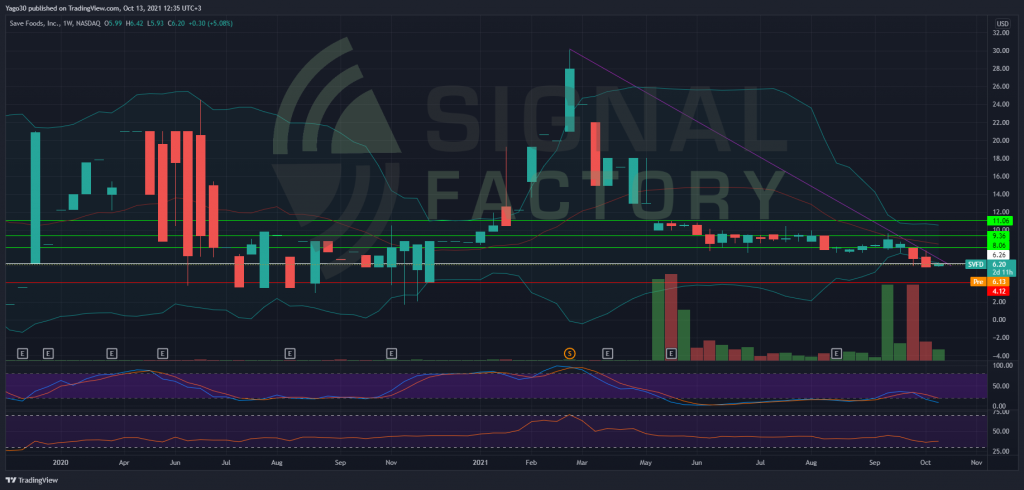Click the 25.00 RSI scale label
1024x490 pixels.
click(1002, 451)
